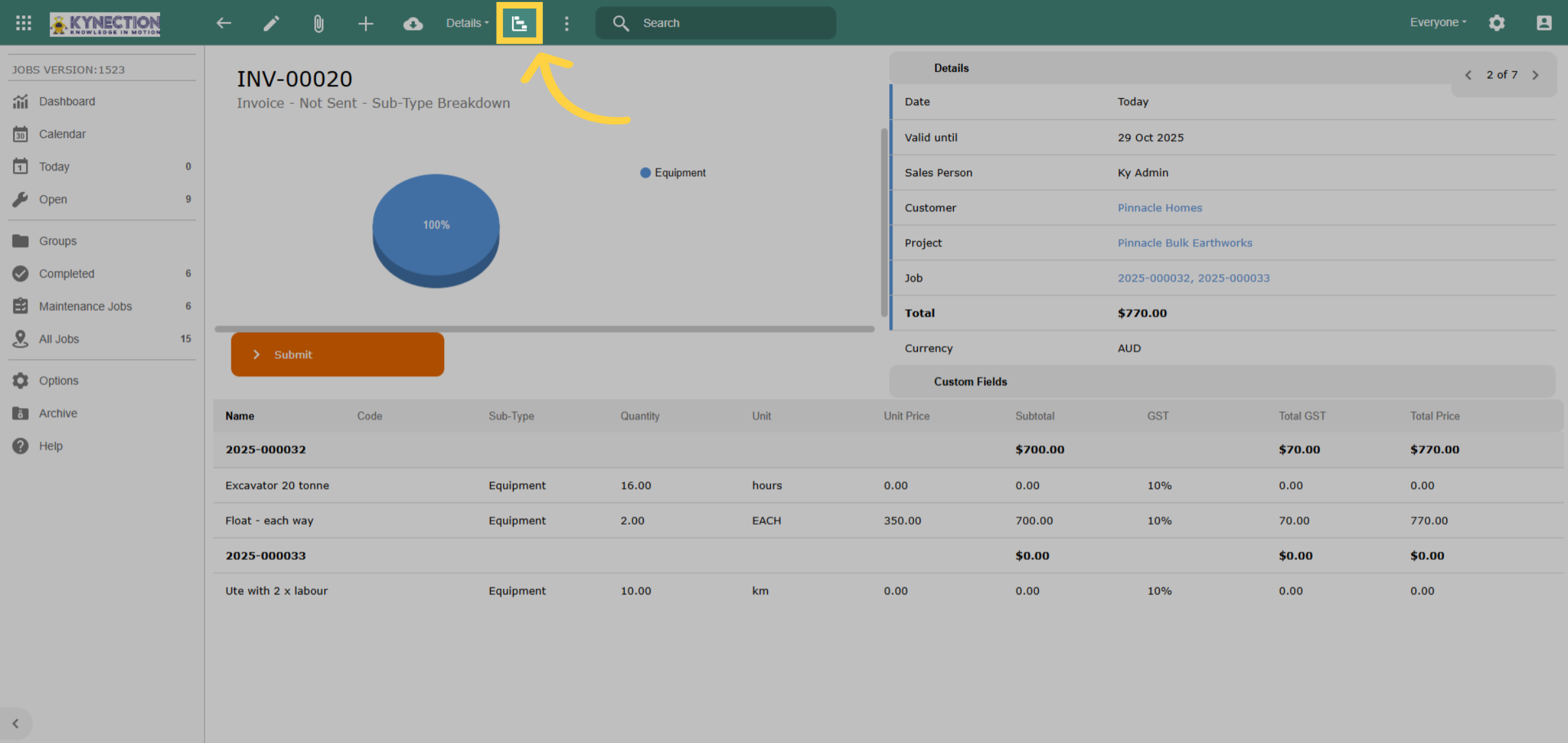Select the 2025-000033 group row
The width and height of the screenshot is (1568, 743).
click(889, 556)
